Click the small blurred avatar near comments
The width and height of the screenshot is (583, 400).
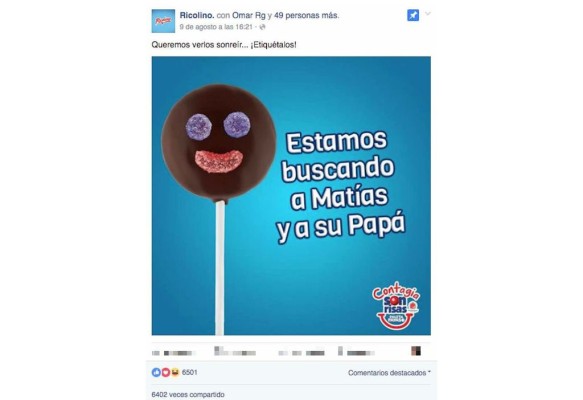(x=416, y=351)
